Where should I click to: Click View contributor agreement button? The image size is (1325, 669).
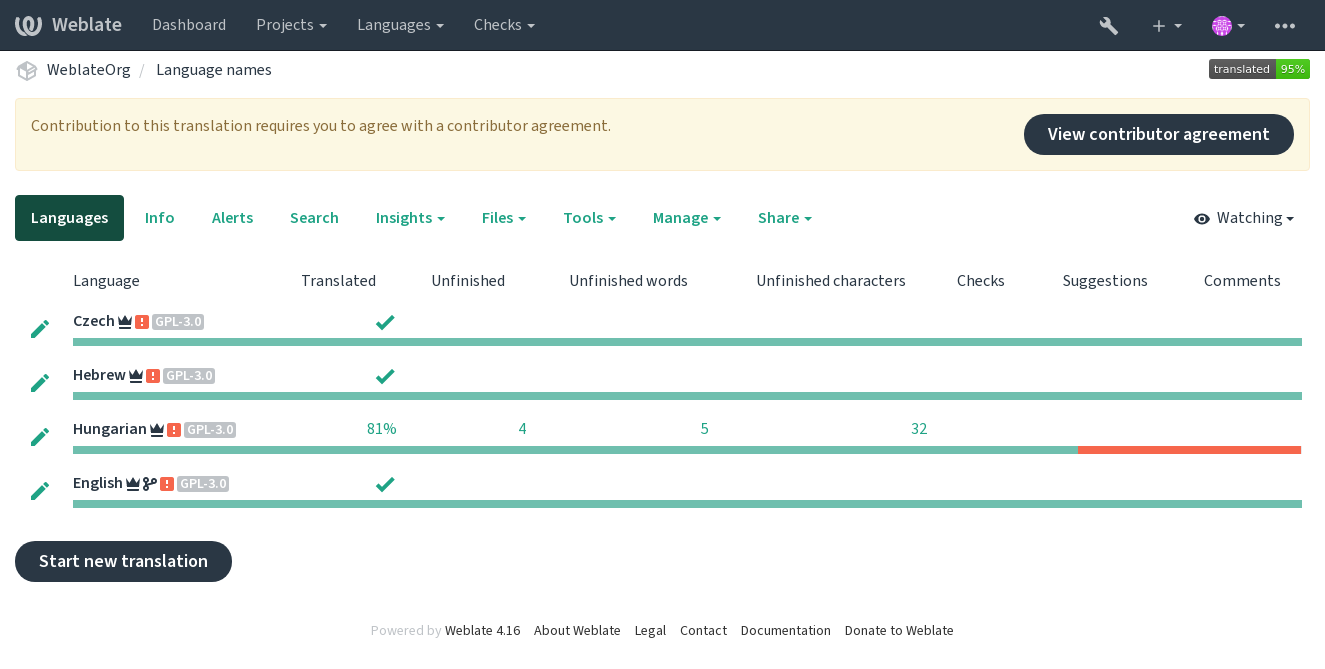click(1158, 134)
